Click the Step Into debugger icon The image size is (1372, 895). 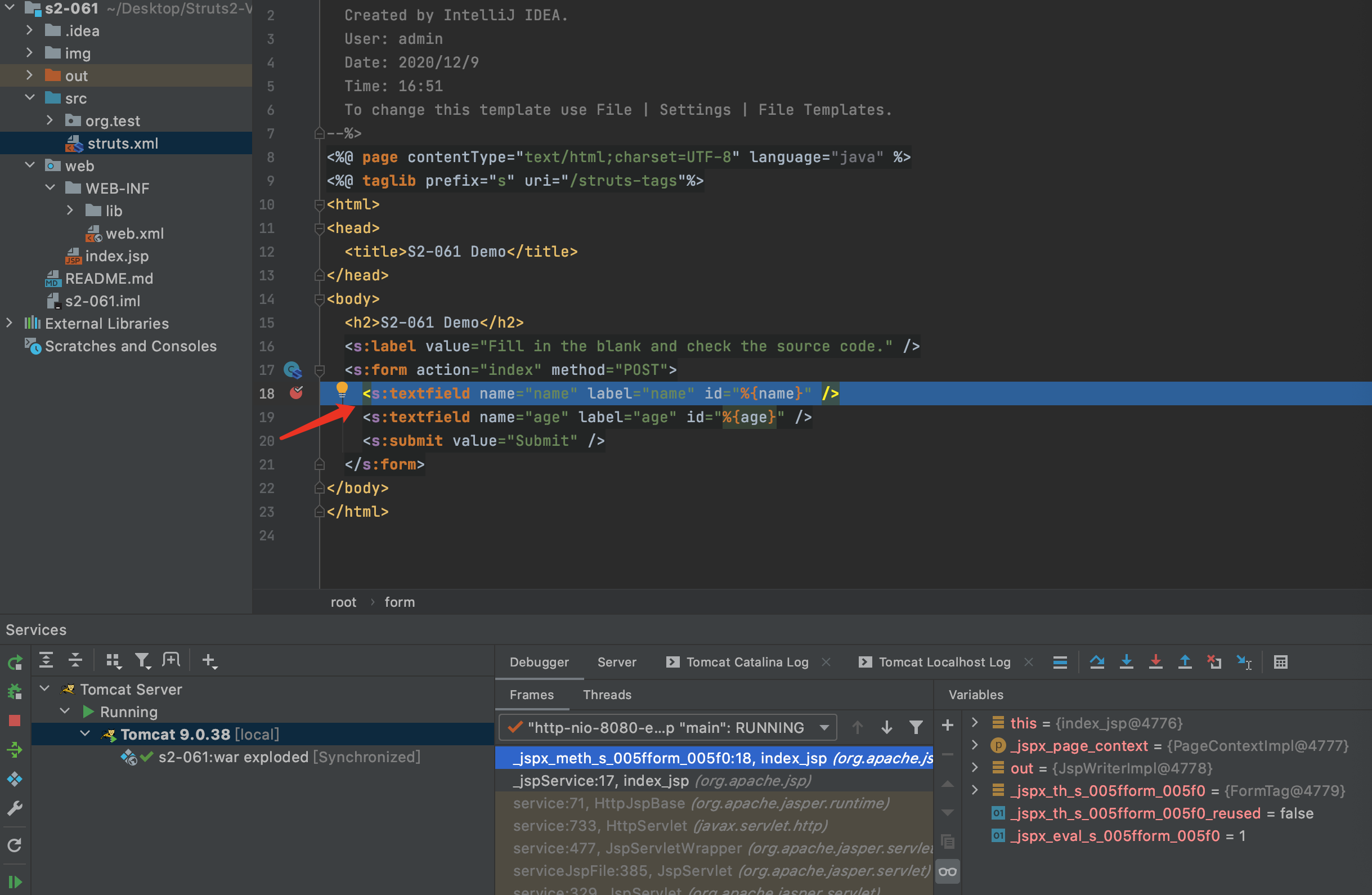point(1126,662)
